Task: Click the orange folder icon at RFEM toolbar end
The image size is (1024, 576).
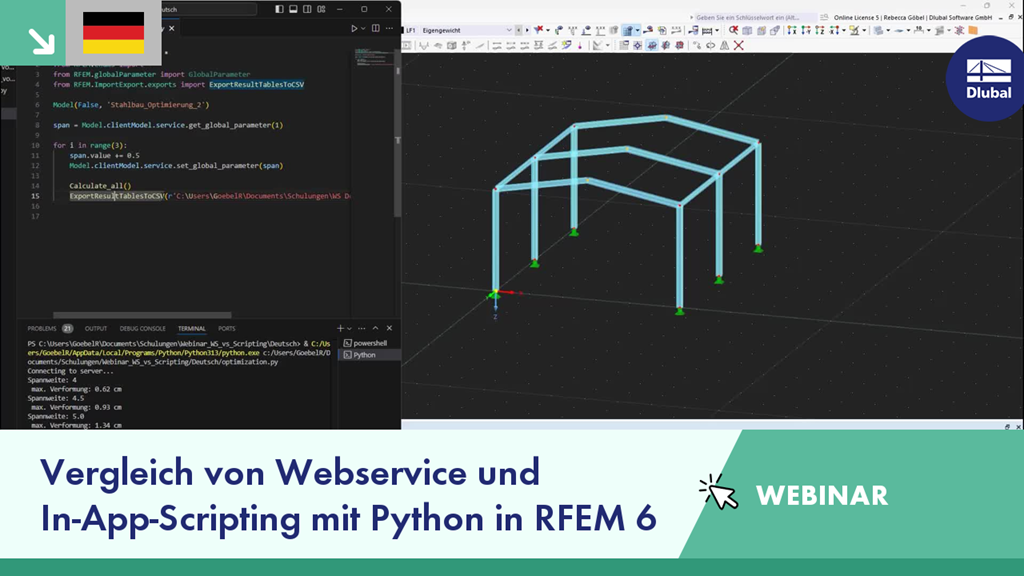Action: 973,30
